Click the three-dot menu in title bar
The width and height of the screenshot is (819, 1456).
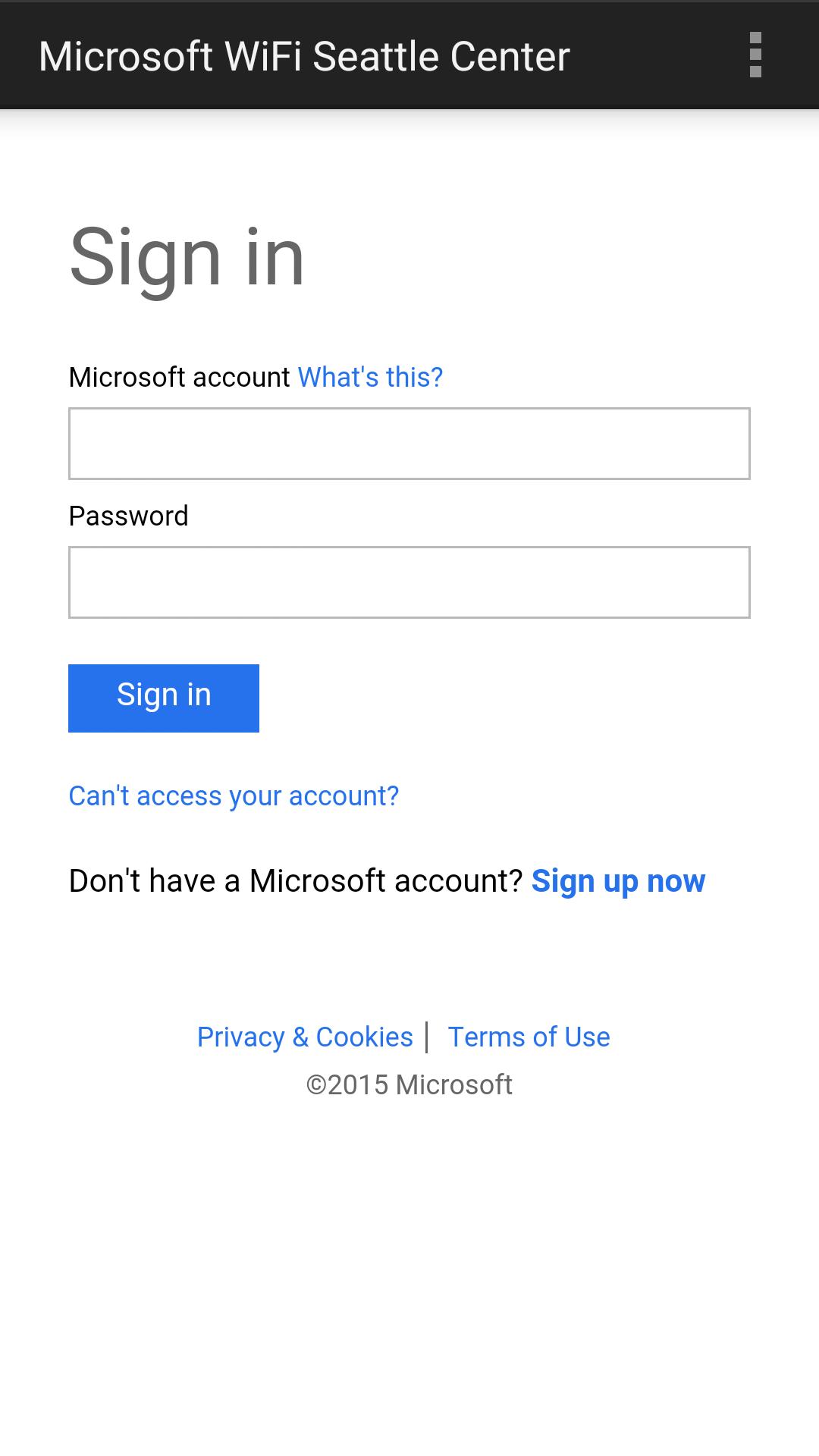point(755,54)
